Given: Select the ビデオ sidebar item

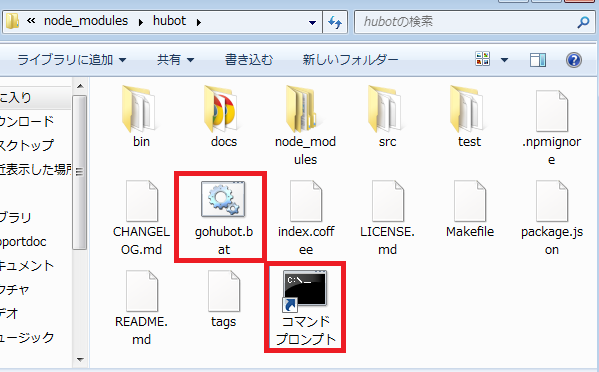Looking at the screenshot, I should pos(9,314).
